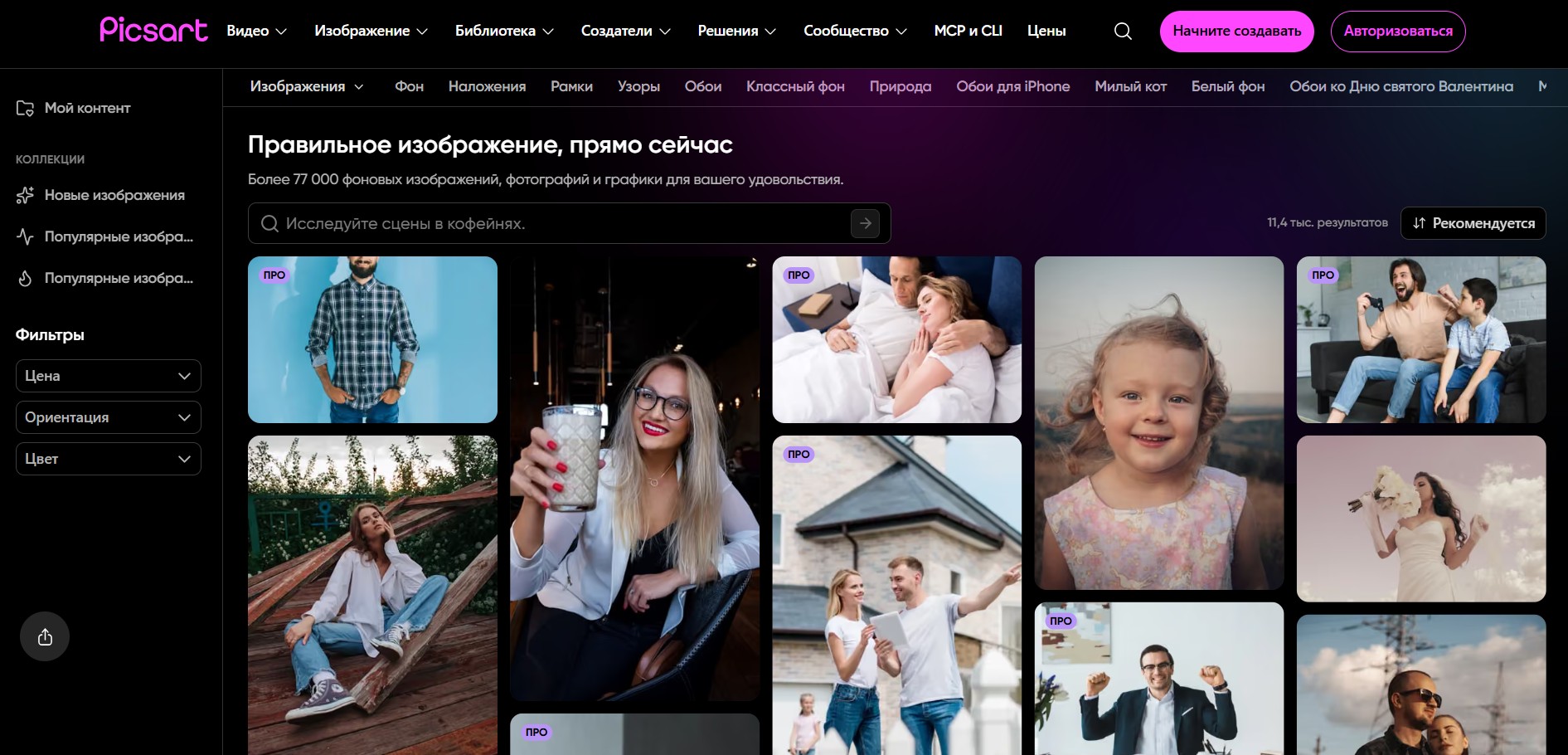1568x755 pixels.
Task: Click the share icon button at bottom left
Action: (45, 636)
